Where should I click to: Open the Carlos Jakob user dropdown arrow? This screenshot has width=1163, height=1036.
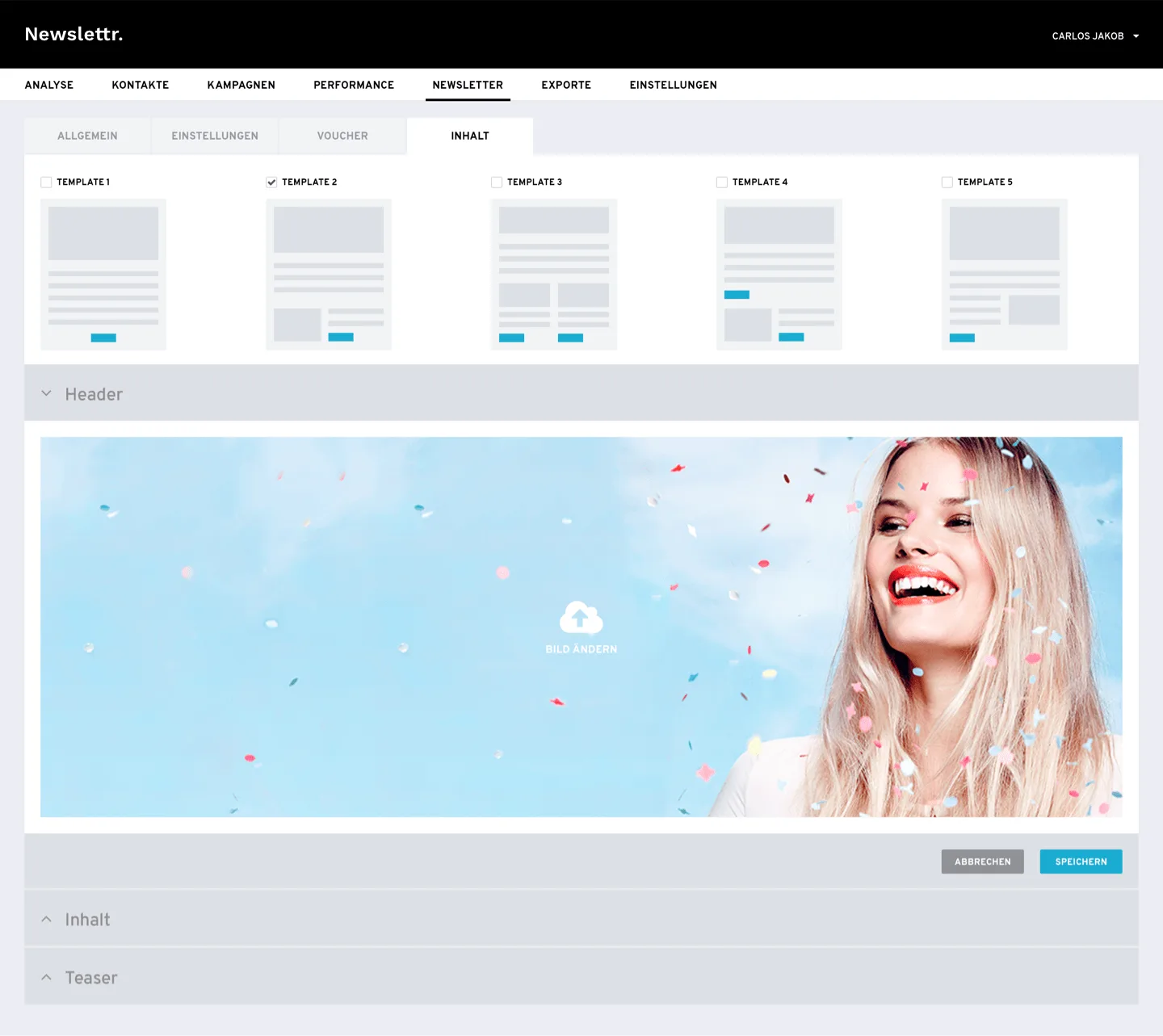1136,36
